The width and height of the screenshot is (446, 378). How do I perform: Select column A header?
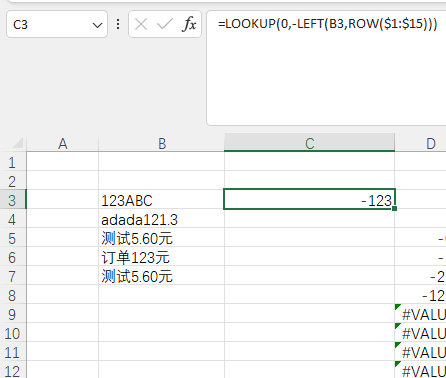coord(63,143)
